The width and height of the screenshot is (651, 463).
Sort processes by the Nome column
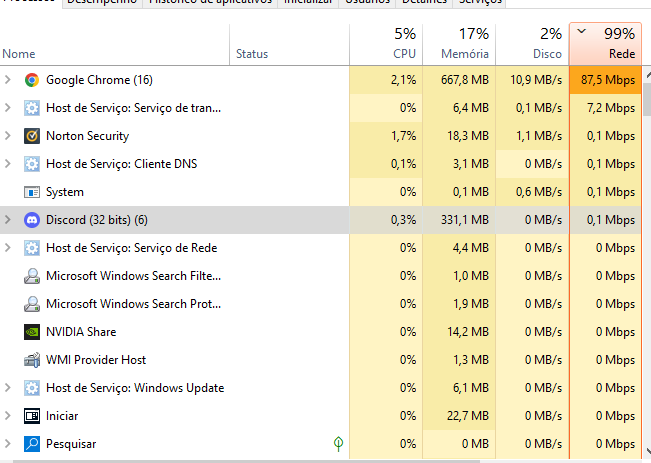click(115, 44)
